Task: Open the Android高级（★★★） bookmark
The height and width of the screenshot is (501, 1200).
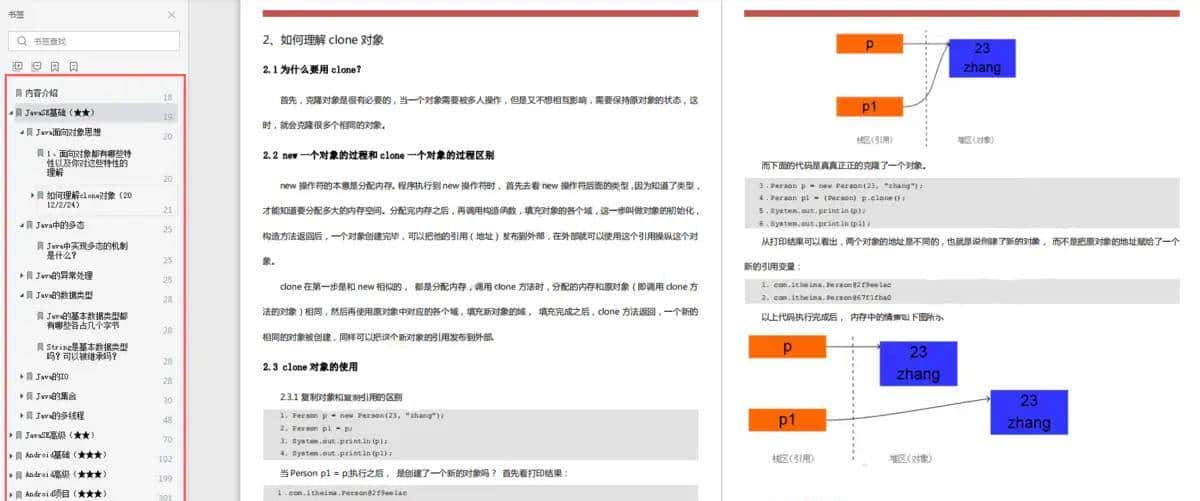Action: tap(65, 474)
